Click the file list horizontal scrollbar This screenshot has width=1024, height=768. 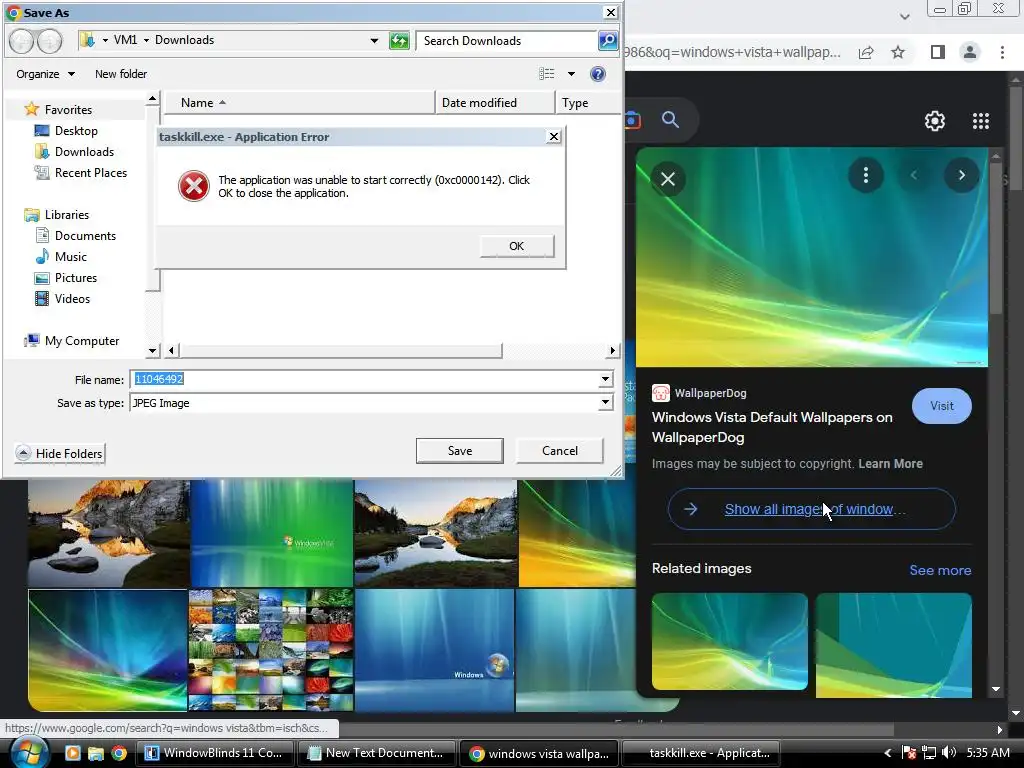(x=340, y=351)
